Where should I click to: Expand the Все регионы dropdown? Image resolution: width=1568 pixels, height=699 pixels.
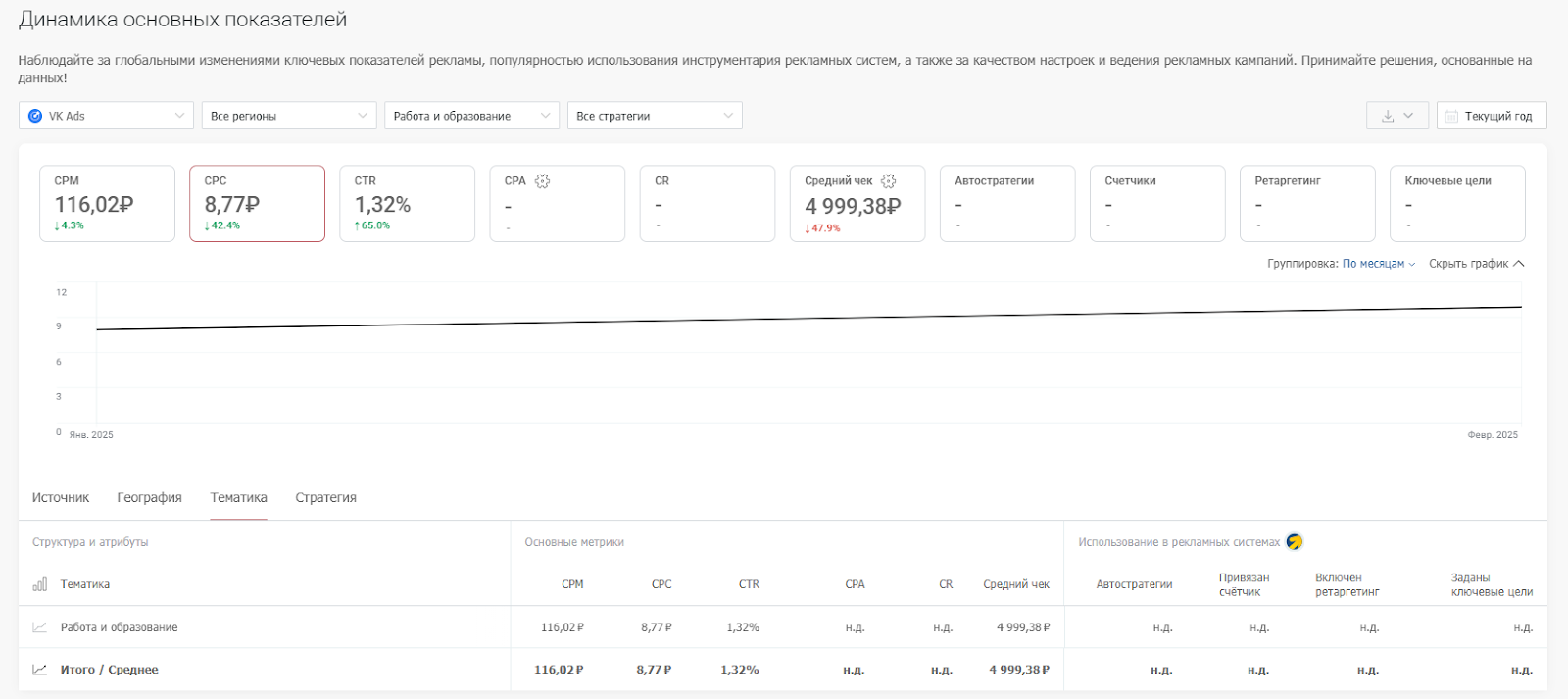[x=288, y=116]
